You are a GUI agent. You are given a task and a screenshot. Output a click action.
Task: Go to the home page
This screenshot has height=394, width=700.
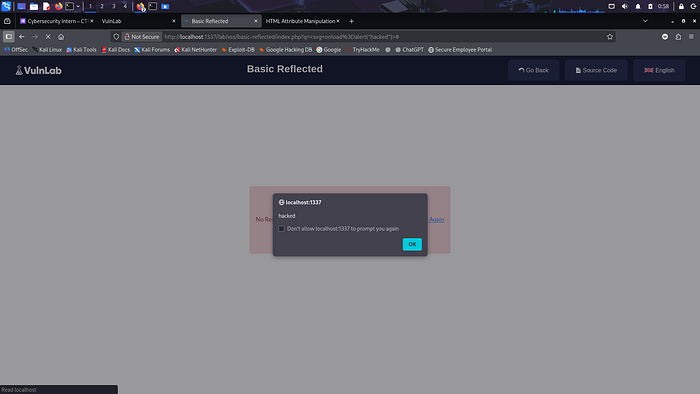click(x=61, y=37)
